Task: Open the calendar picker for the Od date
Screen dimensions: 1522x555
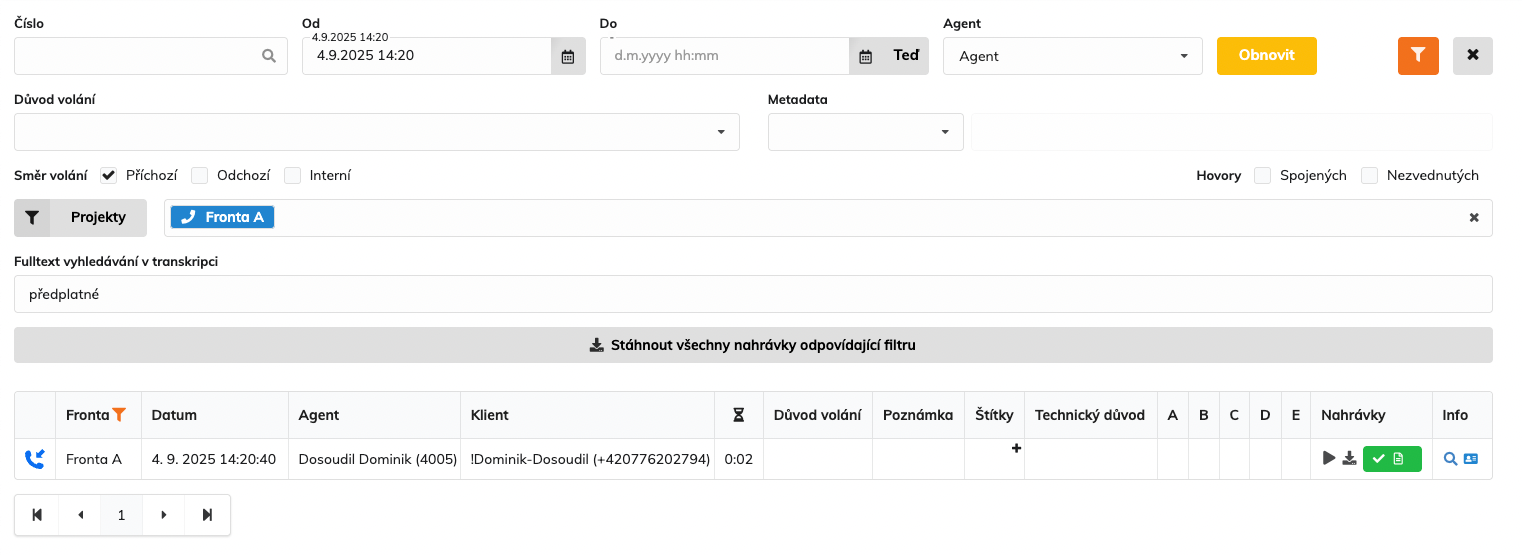Action: [x=567, y=56]
